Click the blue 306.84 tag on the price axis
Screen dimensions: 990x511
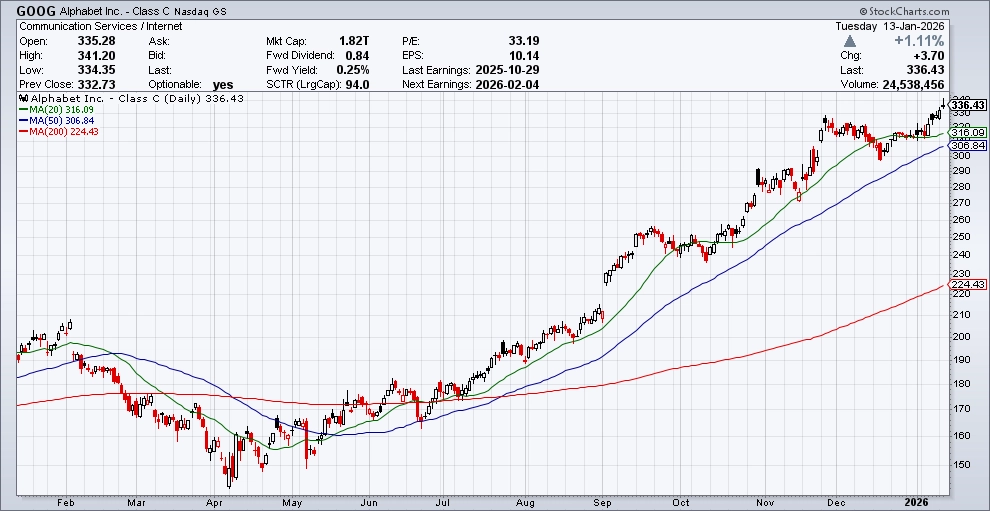(967, 145)
